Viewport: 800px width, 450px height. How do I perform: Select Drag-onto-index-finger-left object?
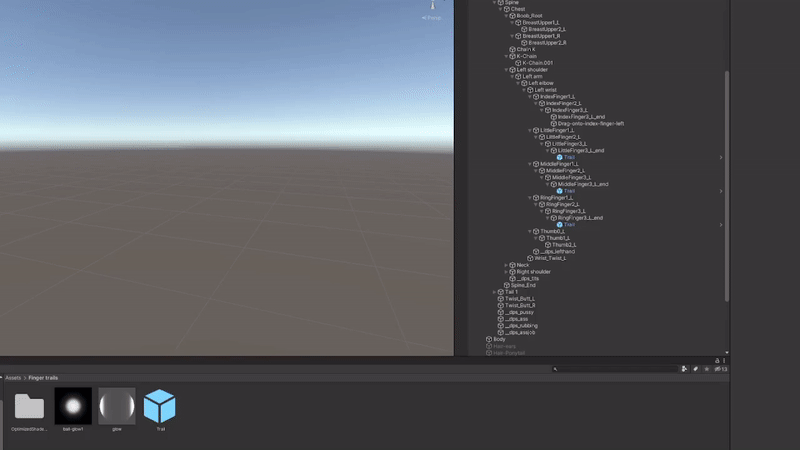(x=590, y=123)
